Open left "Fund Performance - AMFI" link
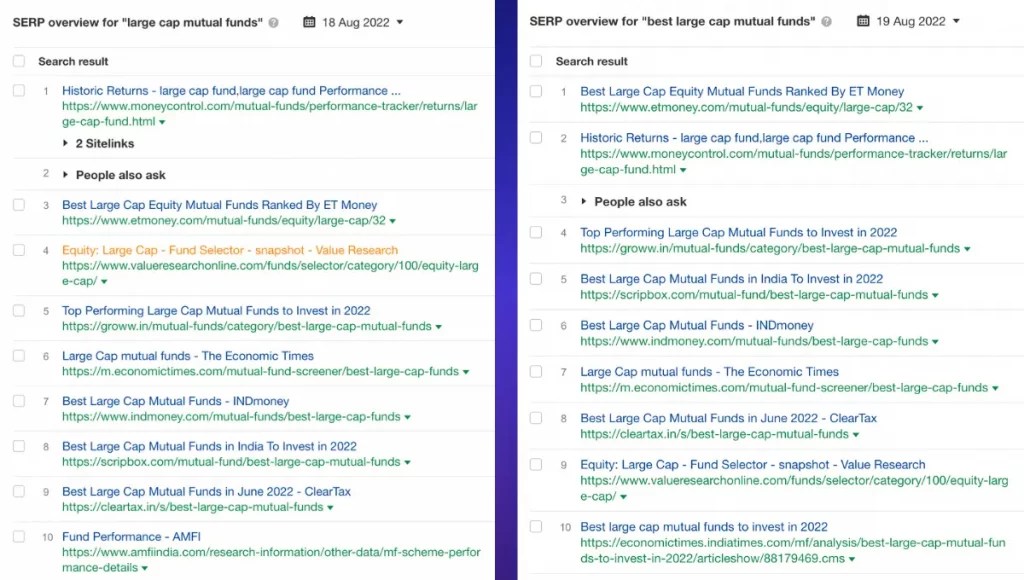 pyautogui.click(x=131, y=537)
